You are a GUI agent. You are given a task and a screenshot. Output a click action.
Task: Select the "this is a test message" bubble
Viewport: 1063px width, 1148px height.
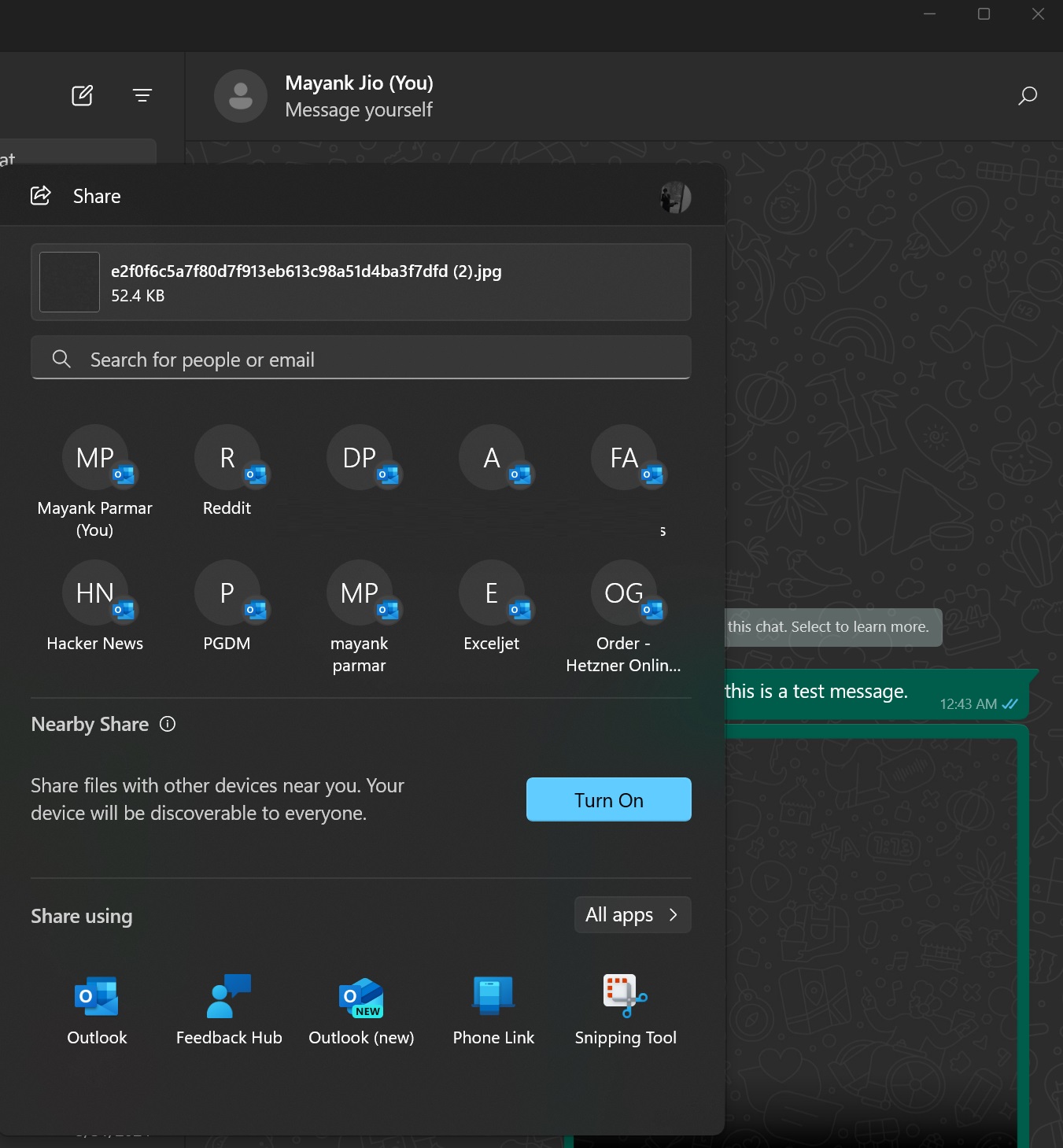[x=877, y=694]
